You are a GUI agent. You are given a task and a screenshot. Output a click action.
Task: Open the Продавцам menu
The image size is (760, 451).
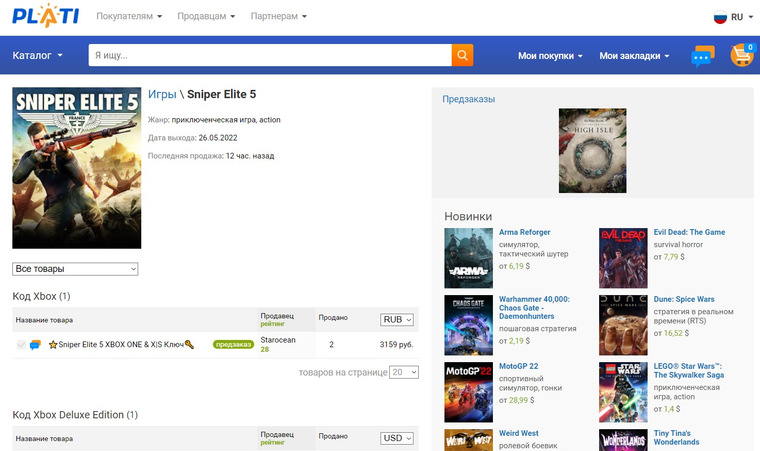(206, 16)
